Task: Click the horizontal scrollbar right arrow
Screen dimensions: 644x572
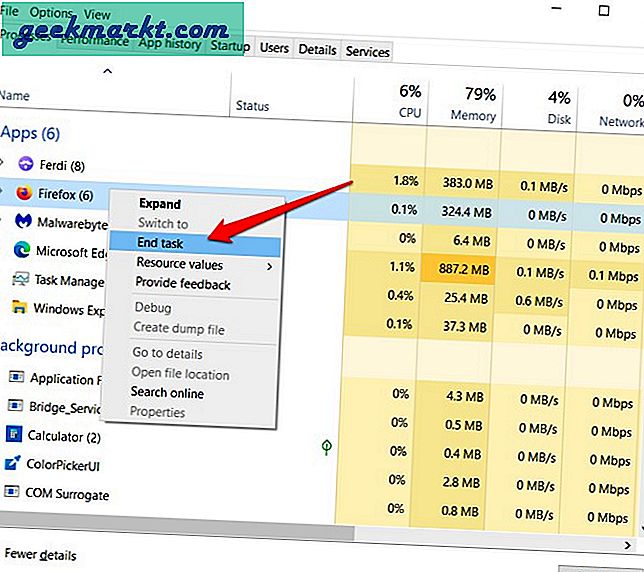Action: coord(627,545)
